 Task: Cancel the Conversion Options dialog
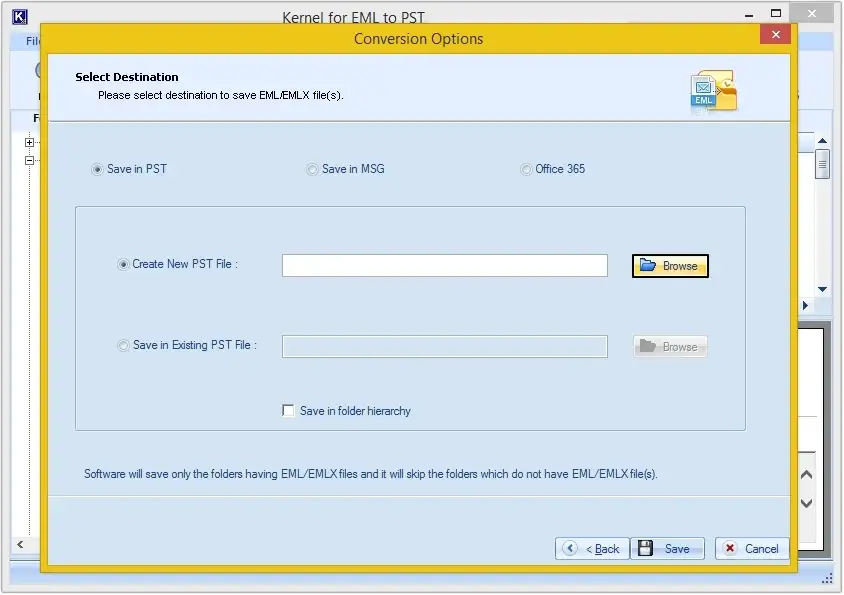pyautogui.click(x=752, y=549)
